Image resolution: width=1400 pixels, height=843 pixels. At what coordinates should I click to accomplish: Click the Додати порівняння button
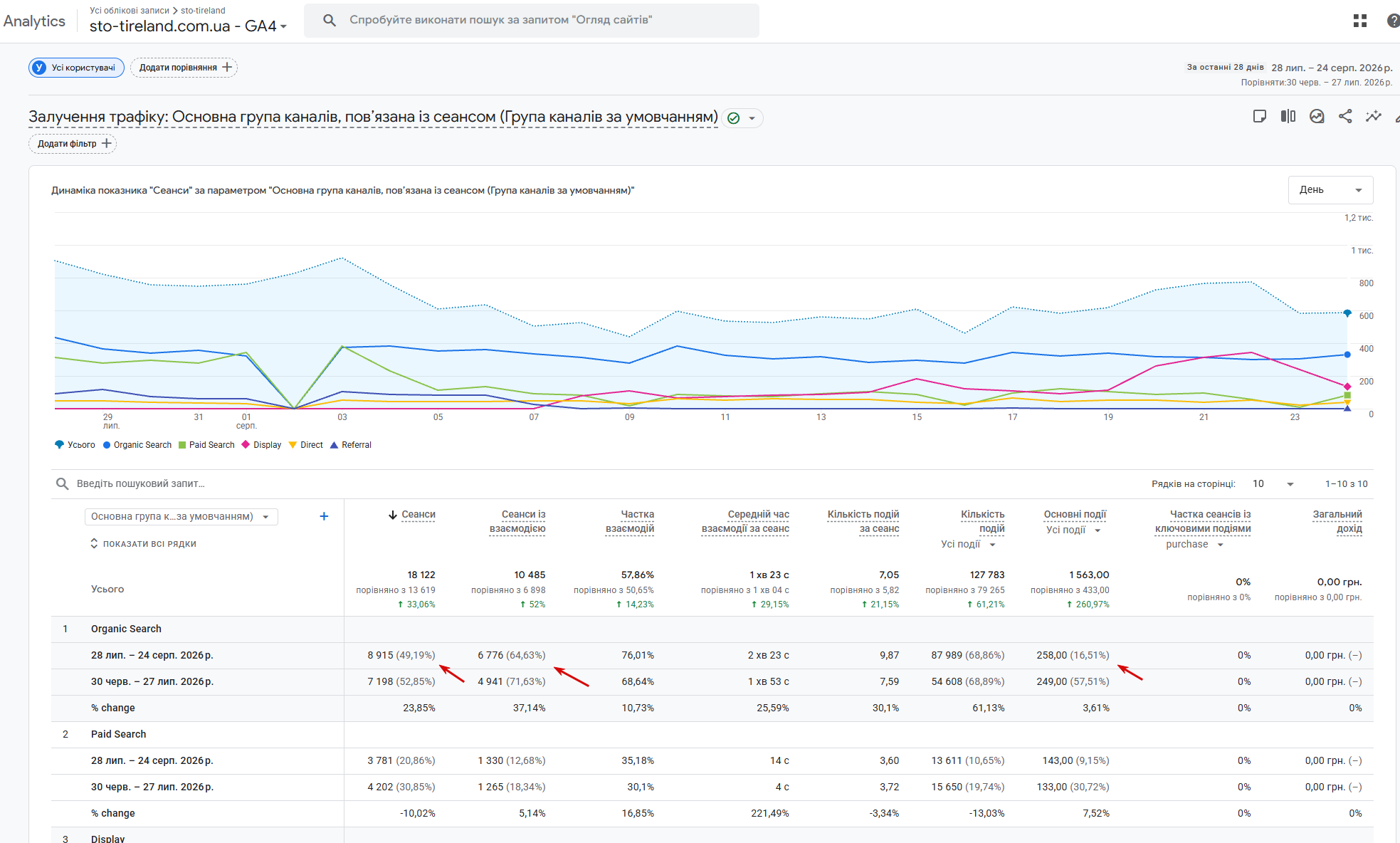coord(184,68)
